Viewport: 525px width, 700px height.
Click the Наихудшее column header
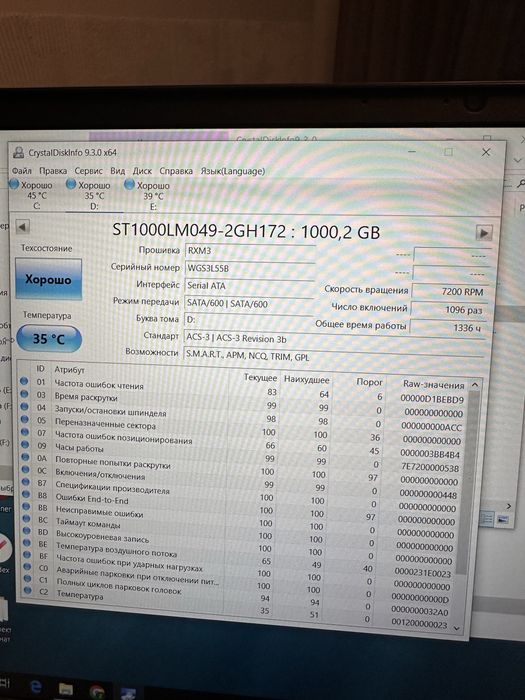point(307,380)
